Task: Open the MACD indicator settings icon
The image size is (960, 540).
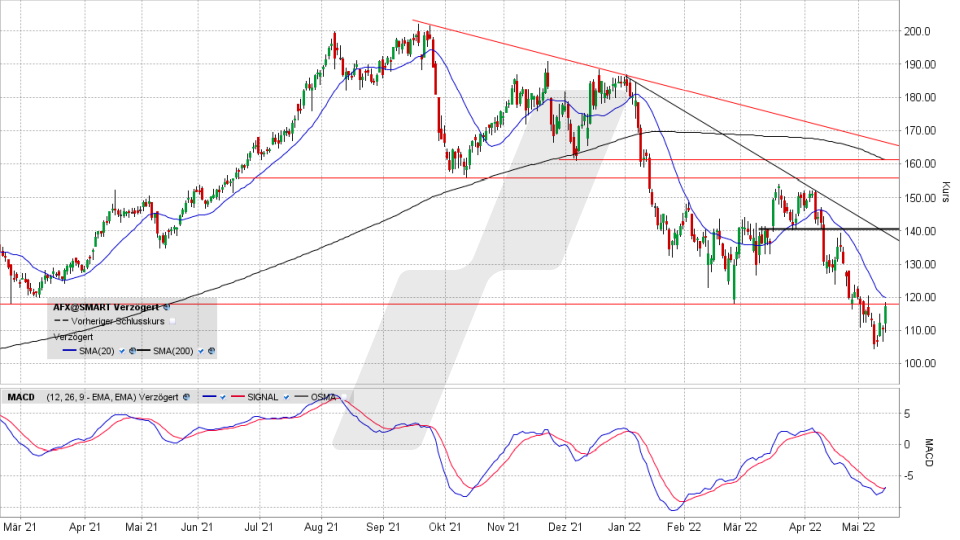Action: 186,397
